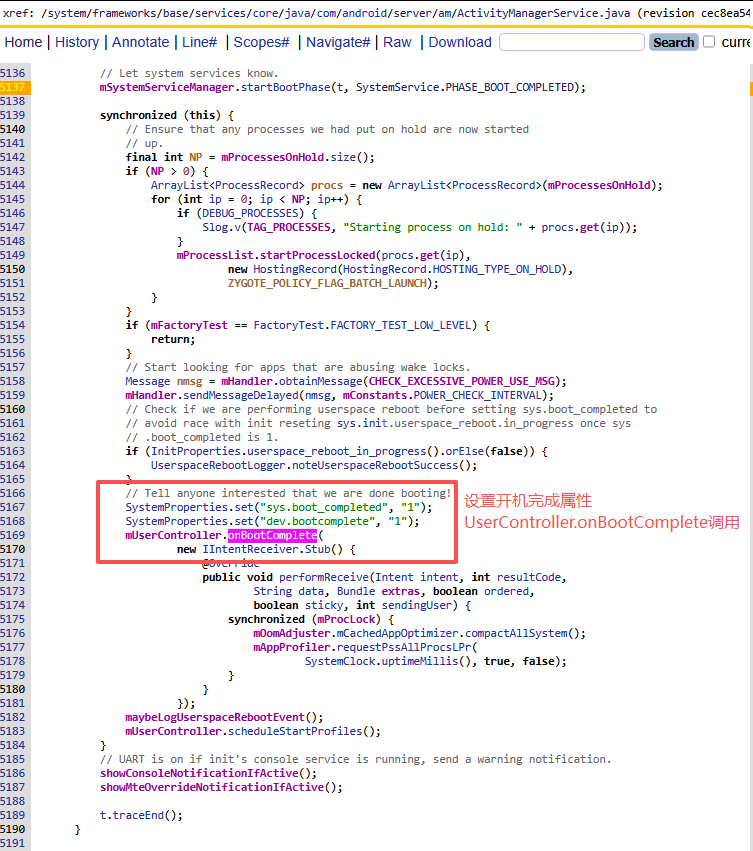753x851 pixels.
Task: Toggle the current directory checkbox
Action: [x=709, y=42]
